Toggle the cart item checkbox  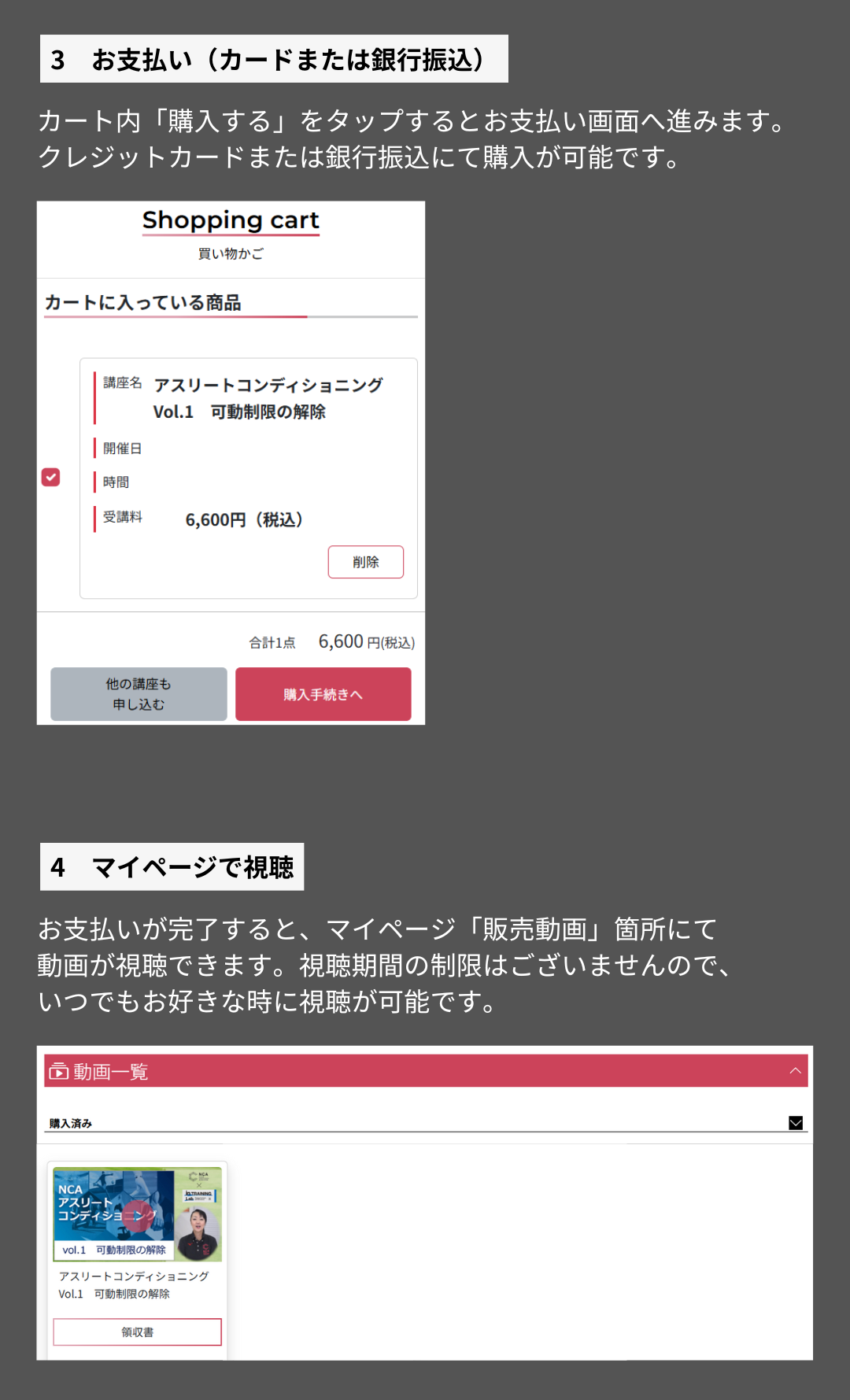[50, 477]
